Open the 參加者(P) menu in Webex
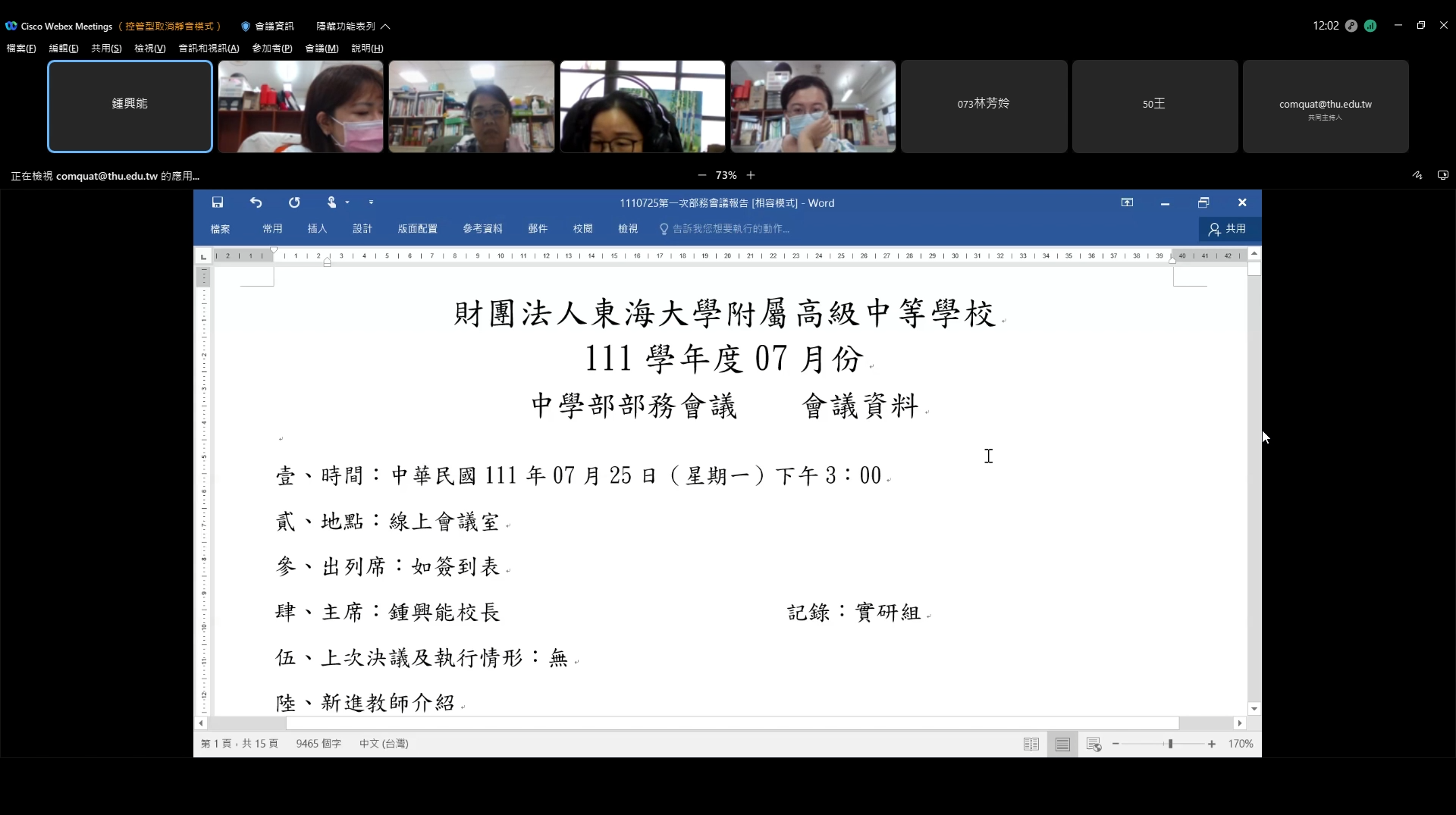Screen dimensions: 1456x815 (271, 49)
